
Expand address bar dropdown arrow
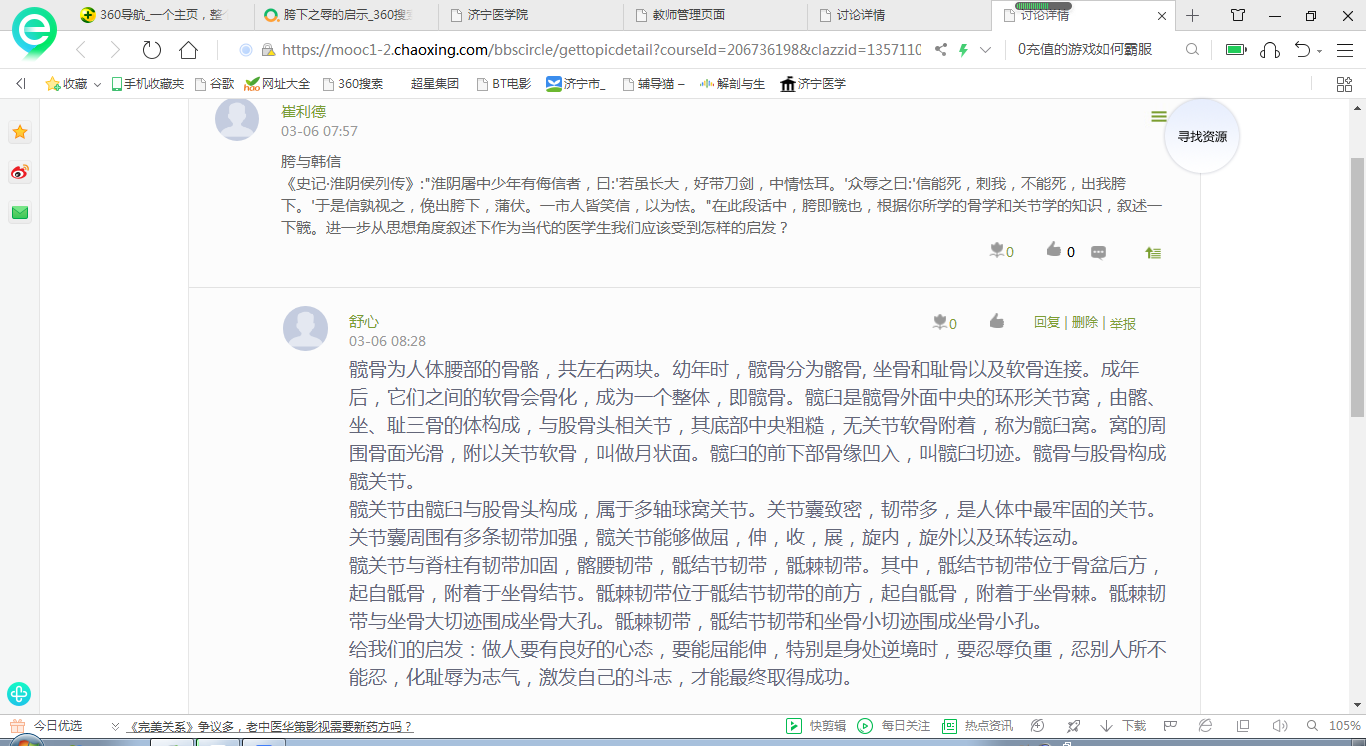click(986, 50)
